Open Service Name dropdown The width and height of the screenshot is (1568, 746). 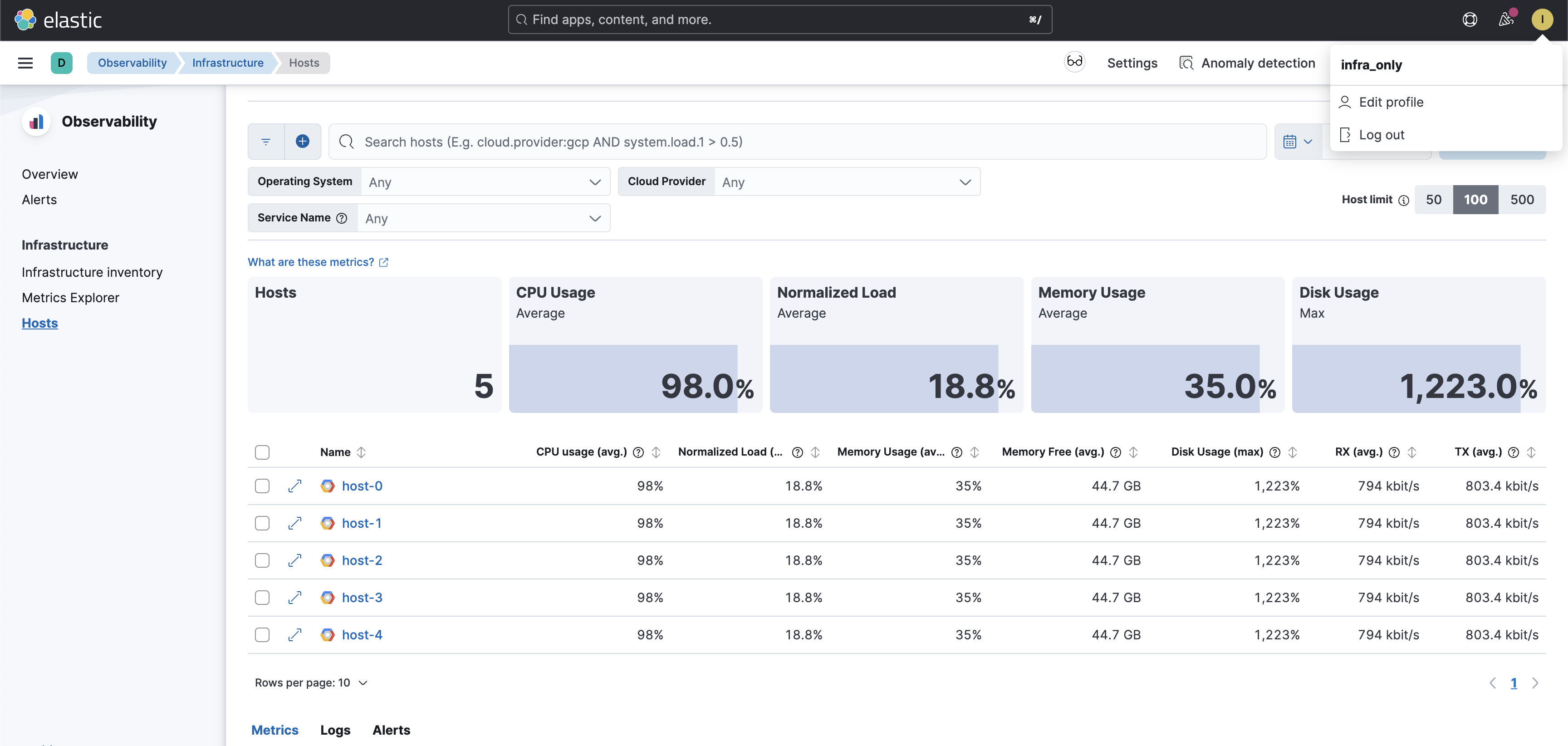(483, 218)
